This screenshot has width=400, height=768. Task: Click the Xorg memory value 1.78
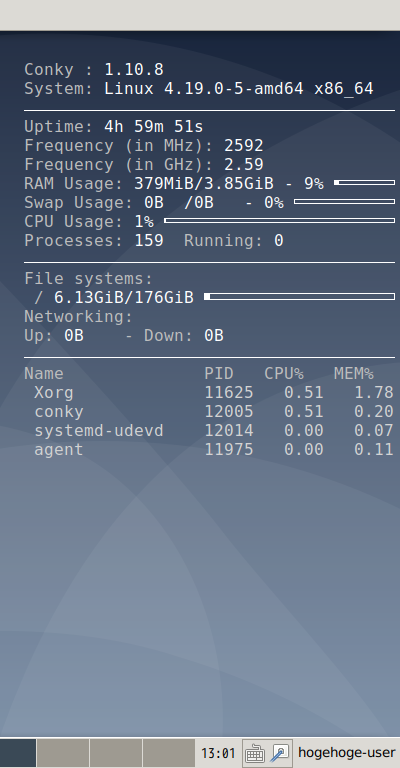374,393
